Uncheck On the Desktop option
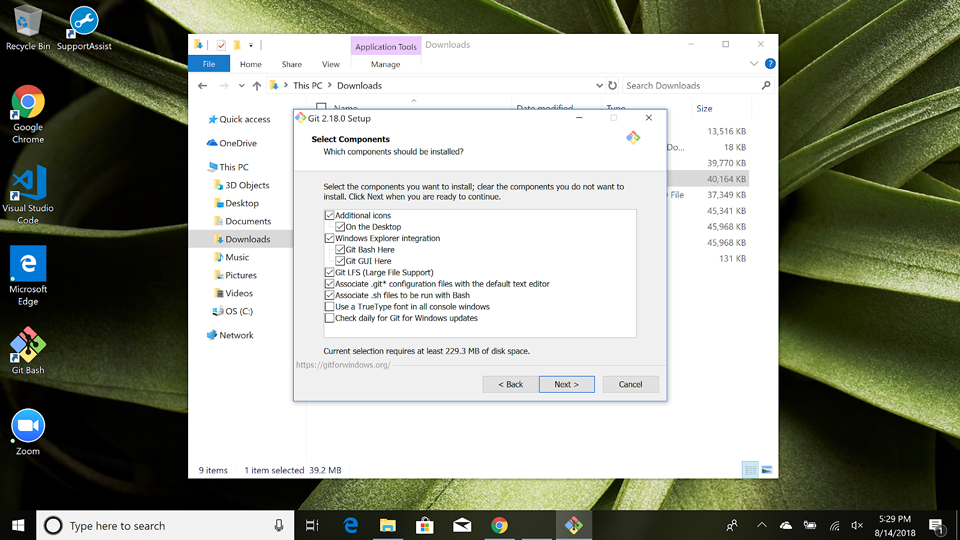This screenshot has width=960, height=540. coord(340,227)
